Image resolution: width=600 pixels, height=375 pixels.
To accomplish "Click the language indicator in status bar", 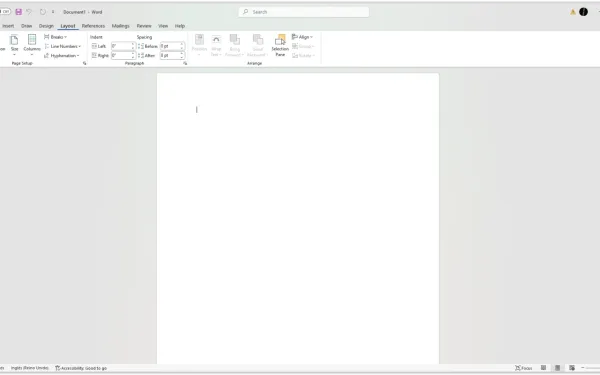I will click(29, 368).
